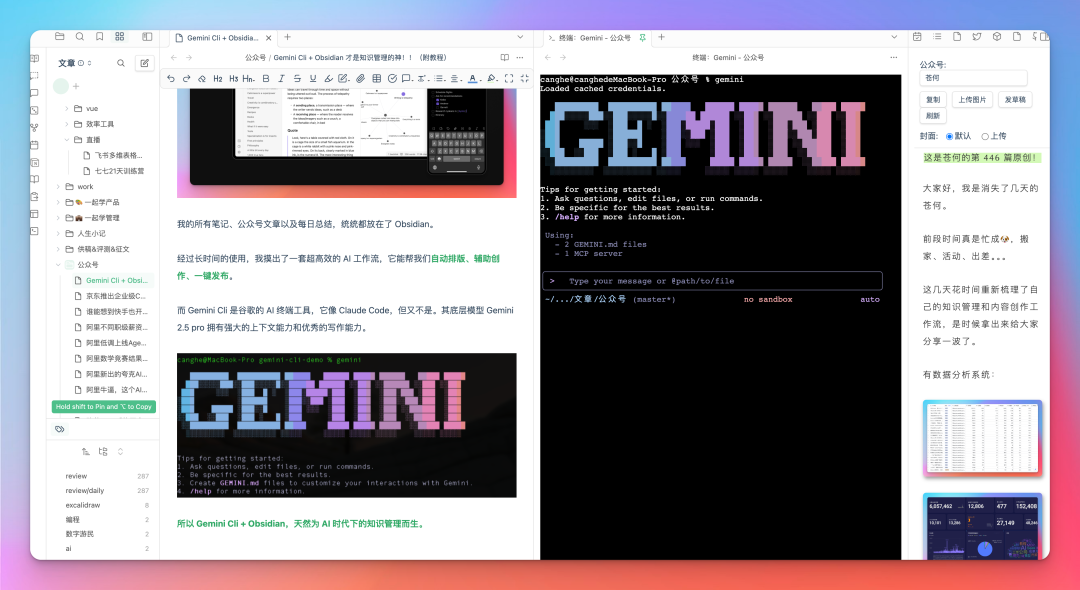This screenshot has width=1080, height=590.
Task: Enter fullscreen from editing toolbar
Action: [x=509, y=78]
